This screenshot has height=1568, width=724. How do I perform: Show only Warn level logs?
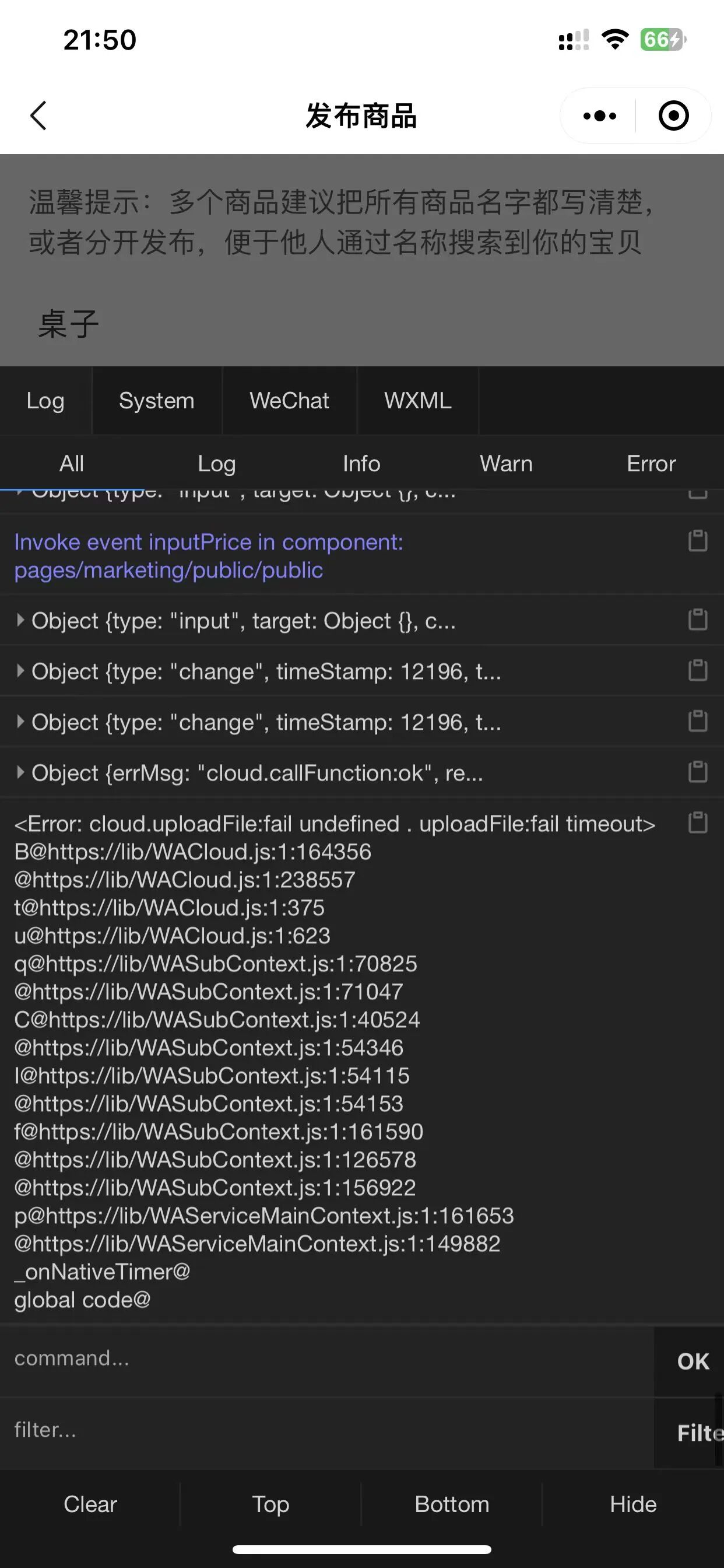tap(505, 464)
